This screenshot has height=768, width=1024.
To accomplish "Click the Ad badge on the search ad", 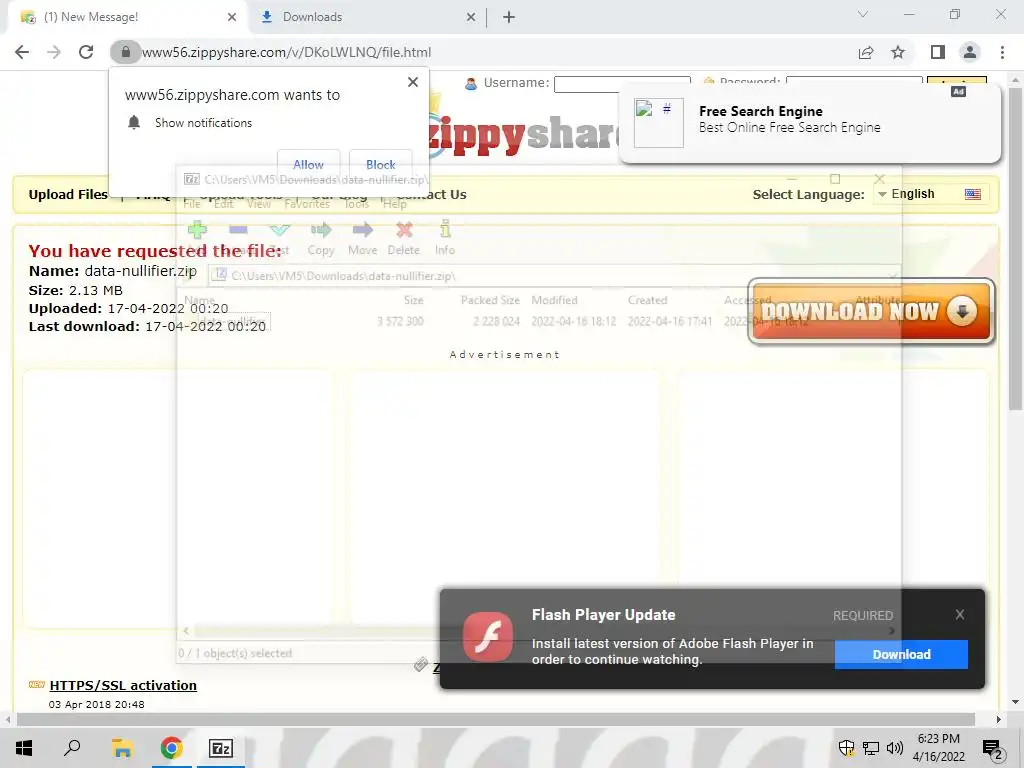I will [x=958, y=92].
